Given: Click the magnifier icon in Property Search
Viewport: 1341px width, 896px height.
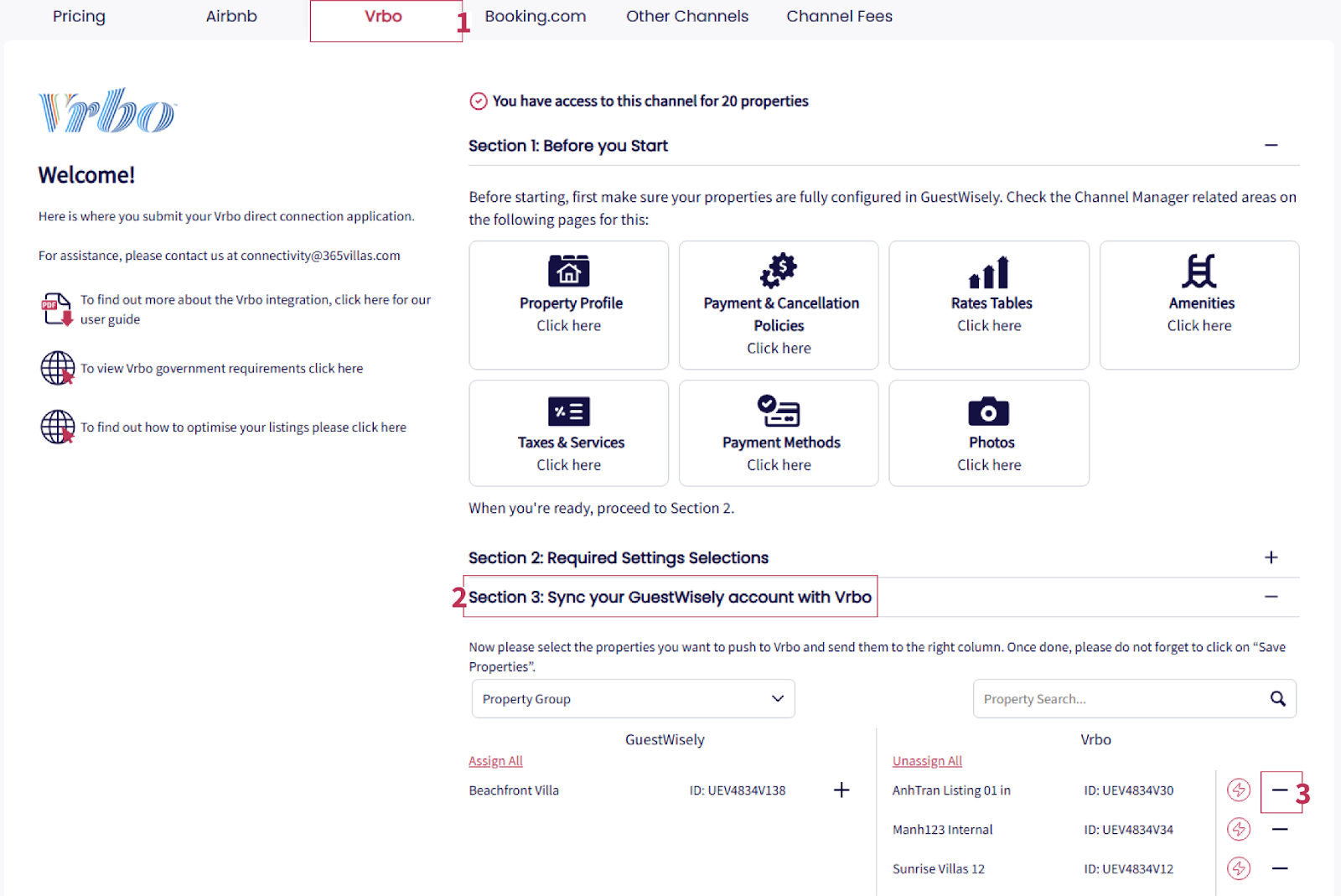Looking at the screenshot, I should [1277, 699].
